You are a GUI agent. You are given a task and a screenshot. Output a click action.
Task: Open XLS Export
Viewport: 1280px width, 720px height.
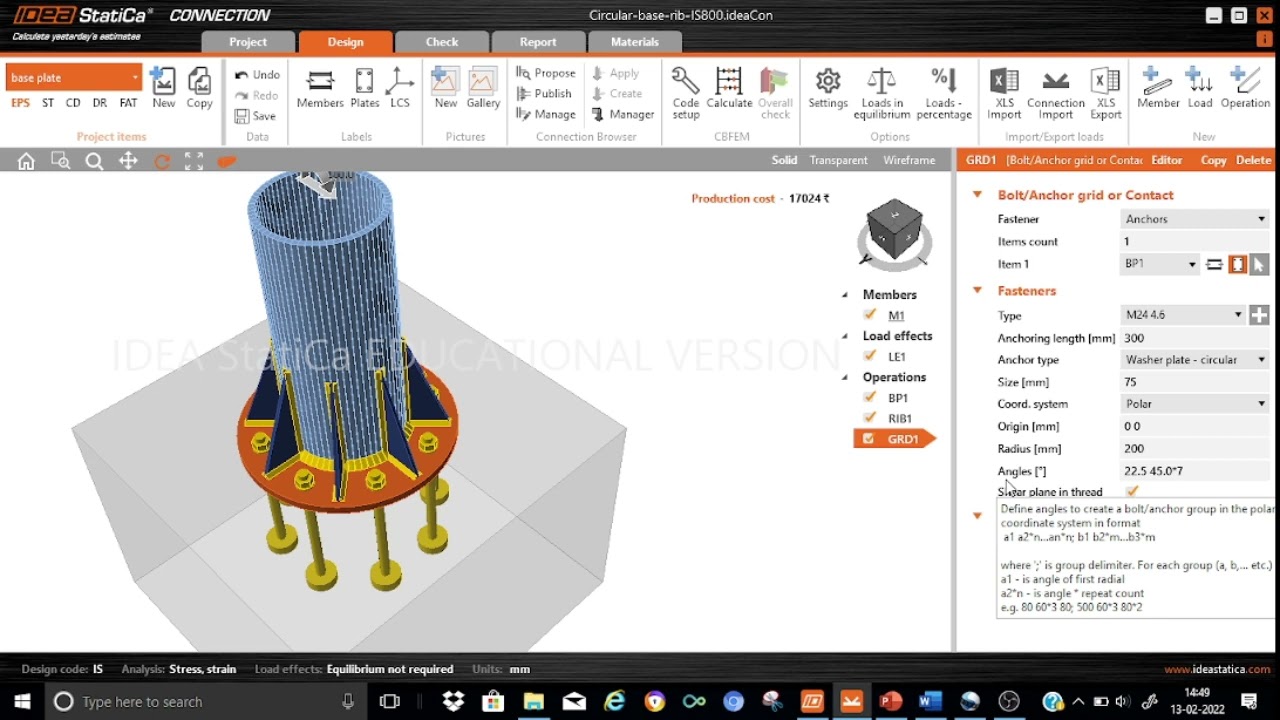click(x=1105, y=93)
